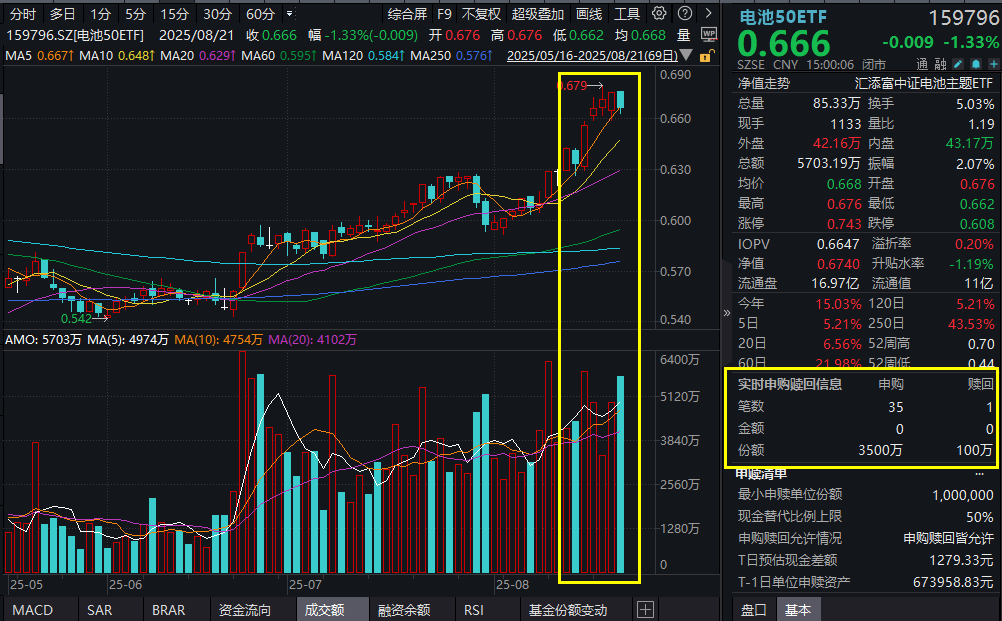This screenshot has height=621, width=1002.
Task: Set a price alert via the bell icon
Action: (976, 62)
